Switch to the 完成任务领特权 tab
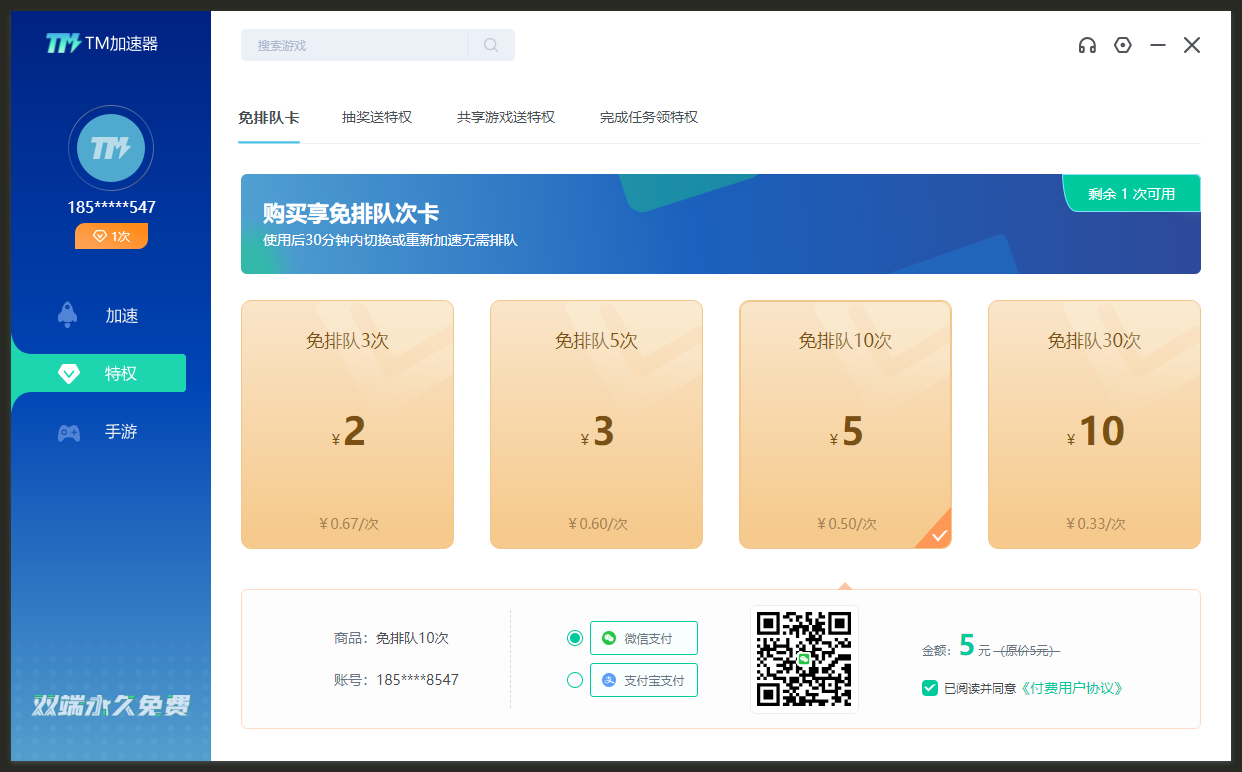The height and width of the screenshot is (772, 1242). coord(649,117)
